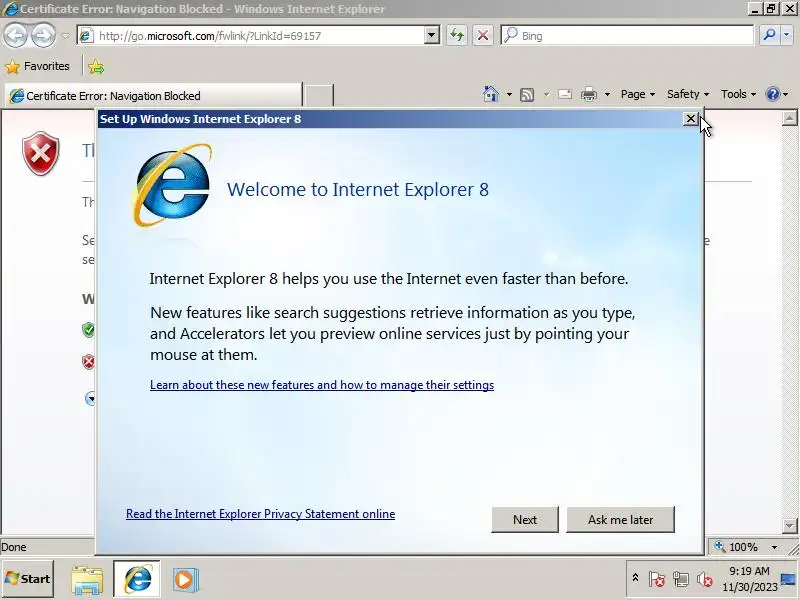Click the Action Center flag tray icon
Image resolution: width=800 pixels, height=600 pixels.
(x=657, y=579)
